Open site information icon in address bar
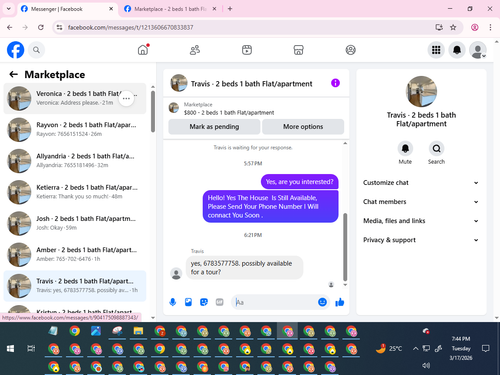Screen dimensions: 500x375 tap(59, 27)
